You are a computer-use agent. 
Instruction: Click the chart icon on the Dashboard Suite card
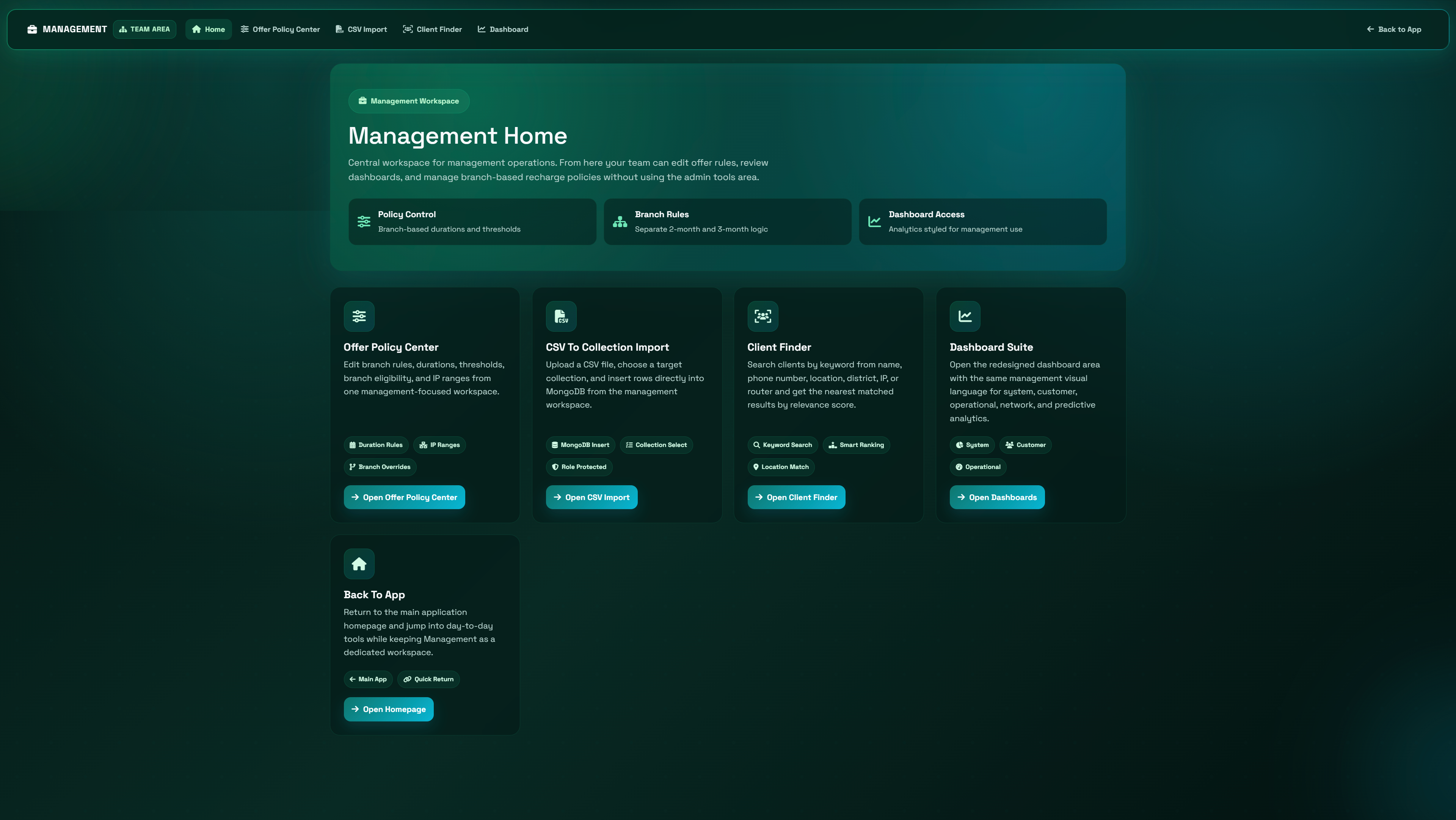965,317
